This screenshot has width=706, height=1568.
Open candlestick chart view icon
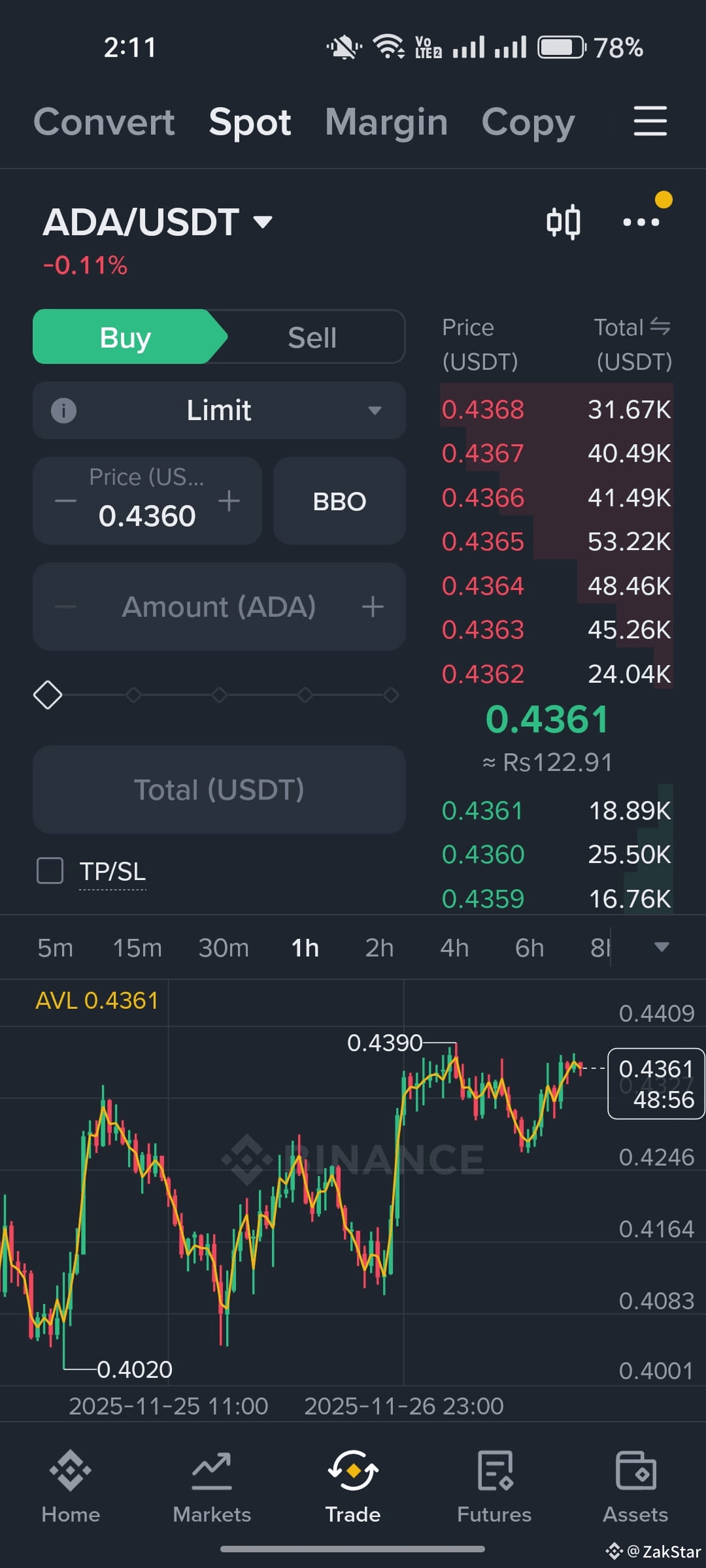[x=563, y=222]
